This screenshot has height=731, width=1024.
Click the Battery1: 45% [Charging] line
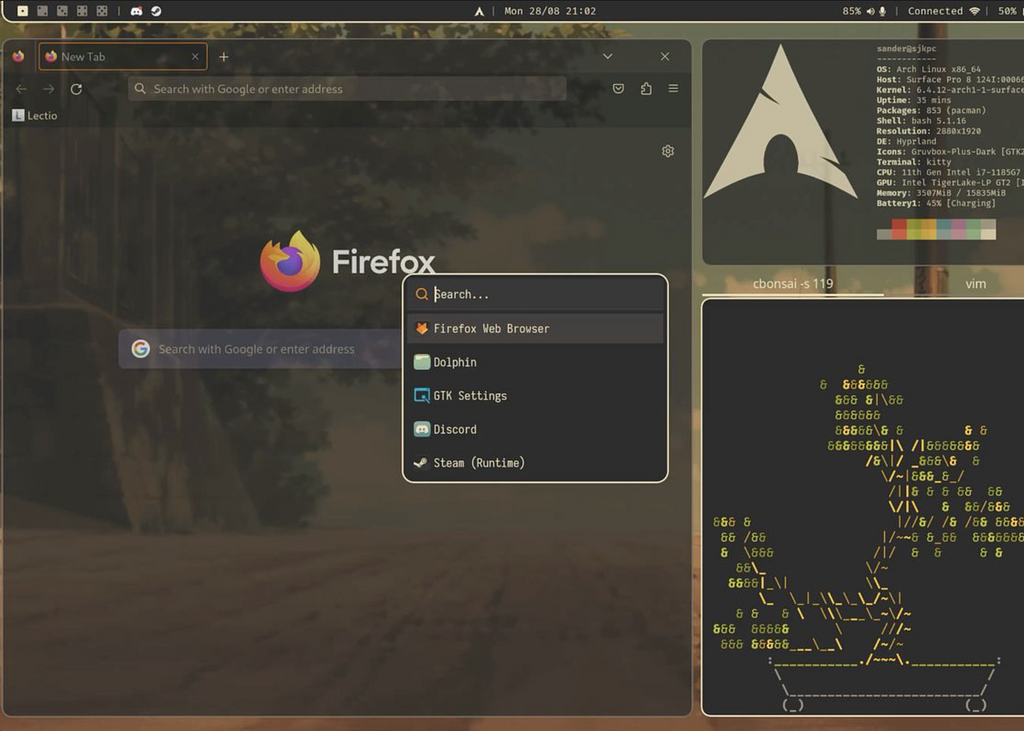[936, 203]
